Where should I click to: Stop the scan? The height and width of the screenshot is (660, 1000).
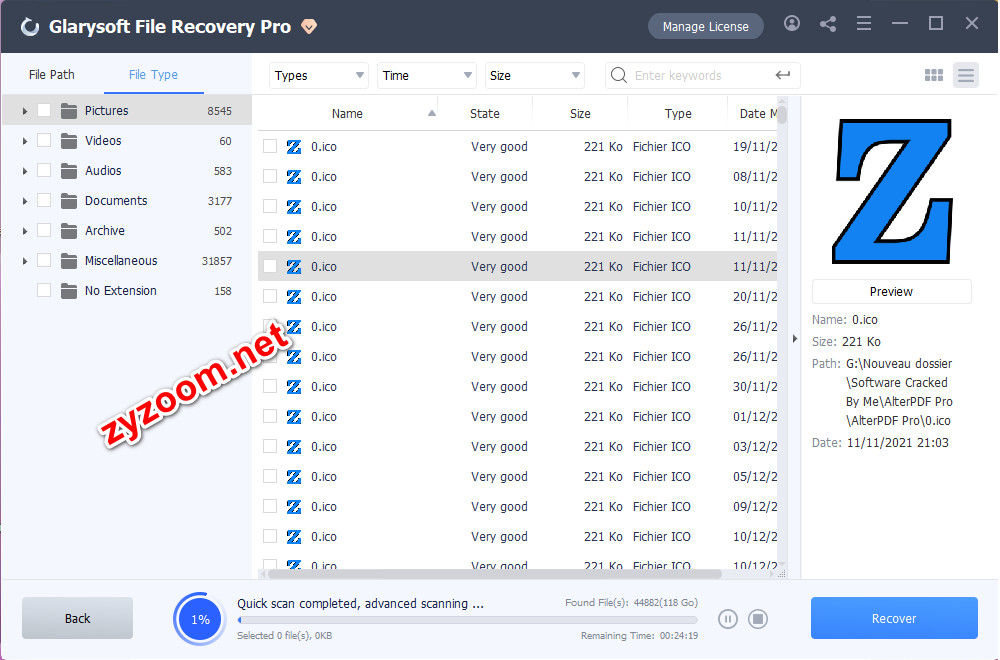(758, 619)
